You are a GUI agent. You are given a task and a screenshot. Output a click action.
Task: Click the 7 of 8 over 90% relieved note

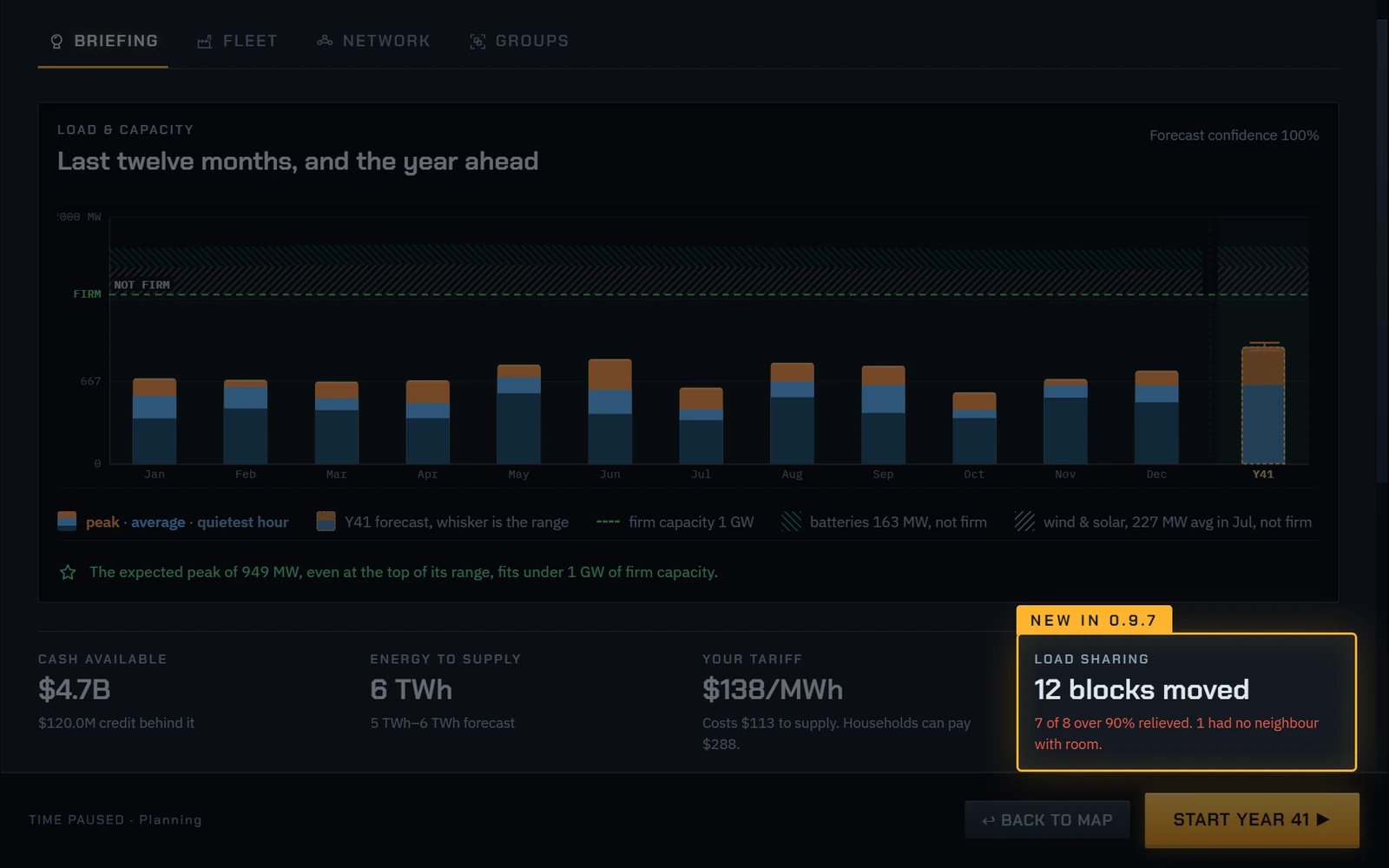point(1176,733)
